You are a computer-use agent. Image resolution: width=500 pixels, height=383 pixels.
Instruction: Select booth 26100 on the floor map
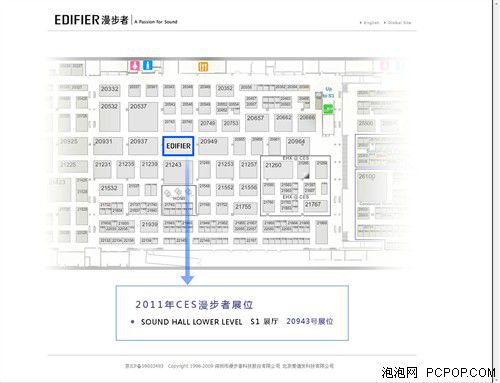(x=373, y=187)
